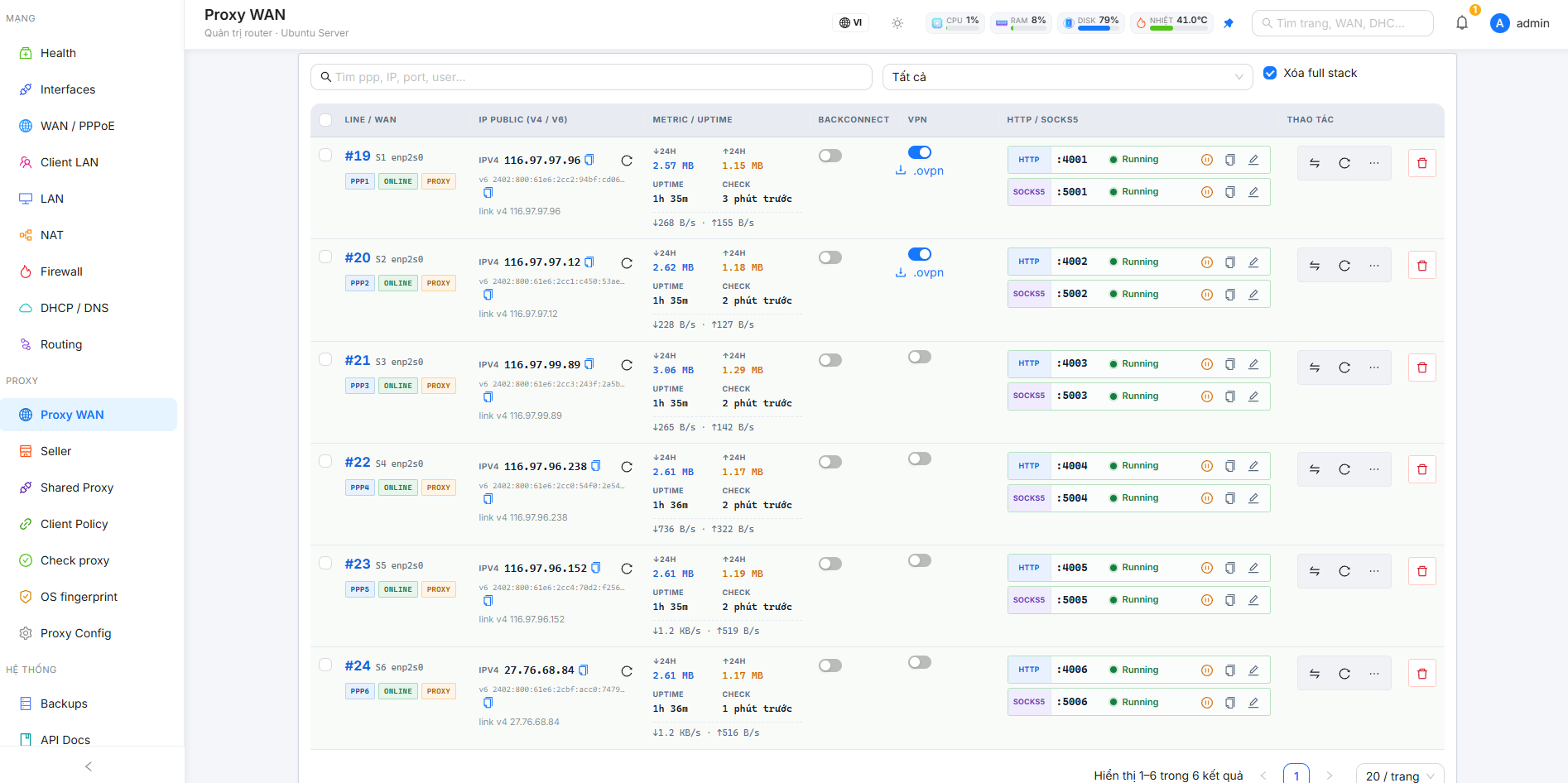Edit HTTP proxy on port 4002
This screenshot has width=1568, height=783.
pos(1253,262)
